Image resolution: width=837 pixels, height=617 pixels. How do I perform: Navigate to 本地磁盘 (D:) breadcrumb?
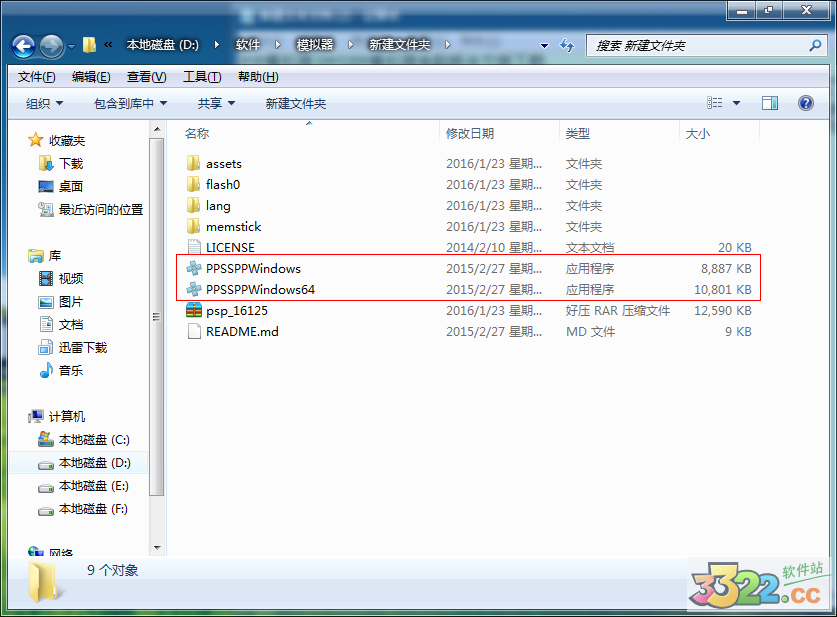pyautogui.click(x=162, y=45)
